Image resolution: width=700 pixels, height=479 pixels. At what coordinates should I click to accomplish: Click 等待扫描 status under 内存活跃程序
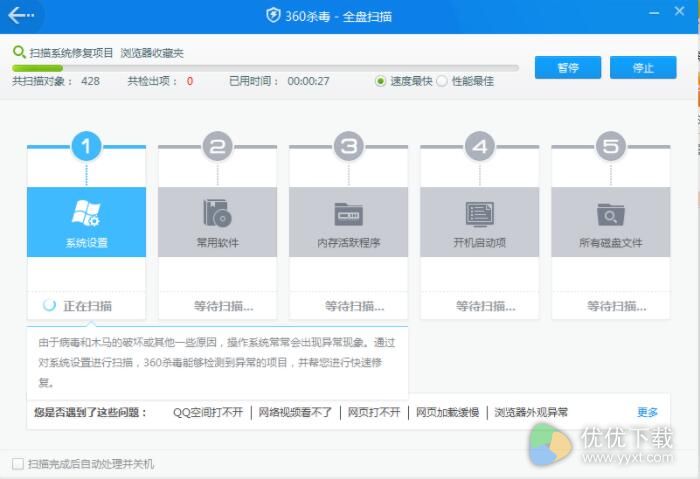pyautogui.click(x=354, y=306)
